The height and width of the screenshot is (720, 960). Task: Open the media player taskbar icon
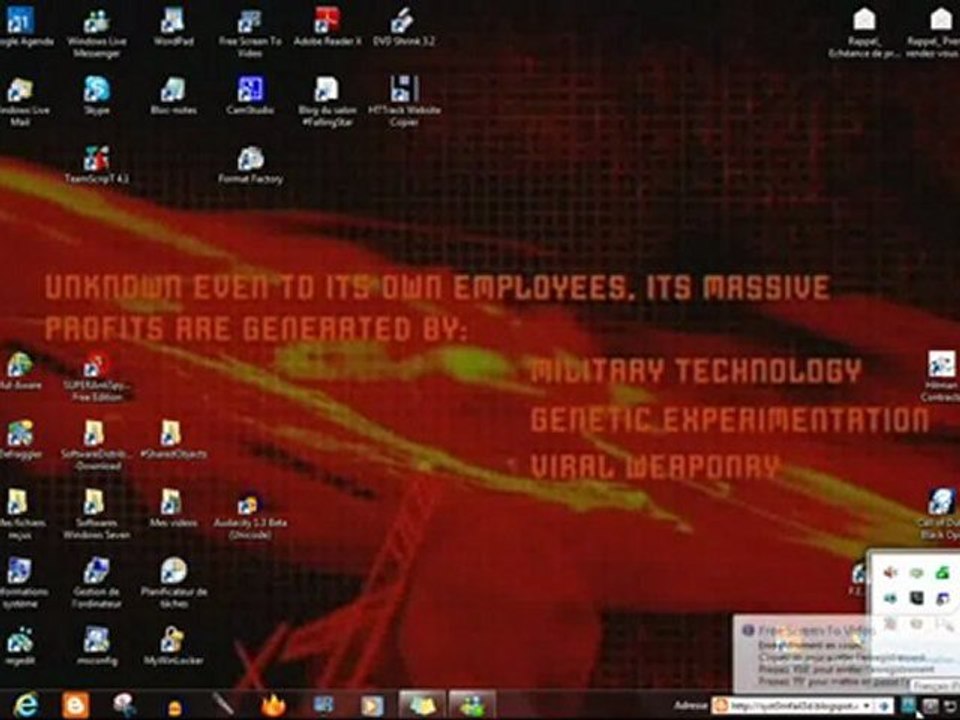(372, 705)
